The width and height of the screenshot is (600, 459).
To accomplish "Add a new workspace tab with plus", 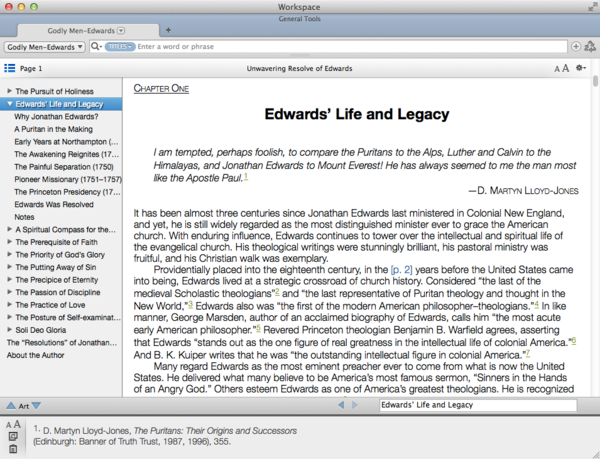I will [x=168, y=30].
